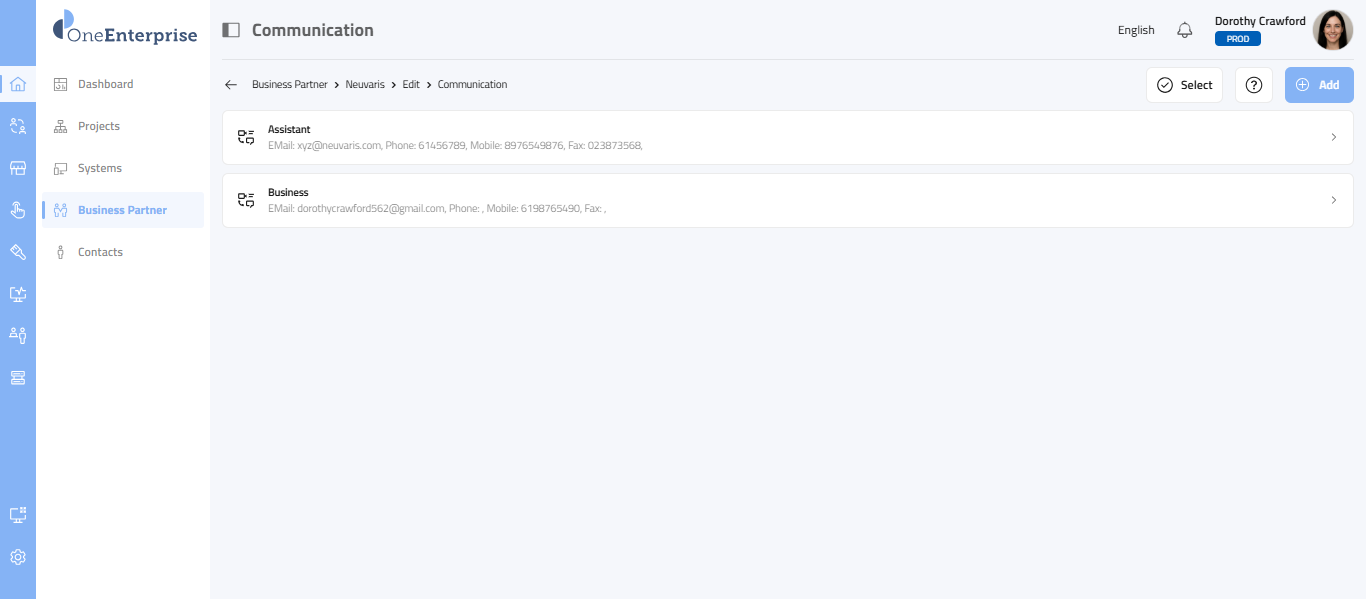This screenshot has height=599, width=1366.
Task: Click the notification bell icon
Action: 1185,30
